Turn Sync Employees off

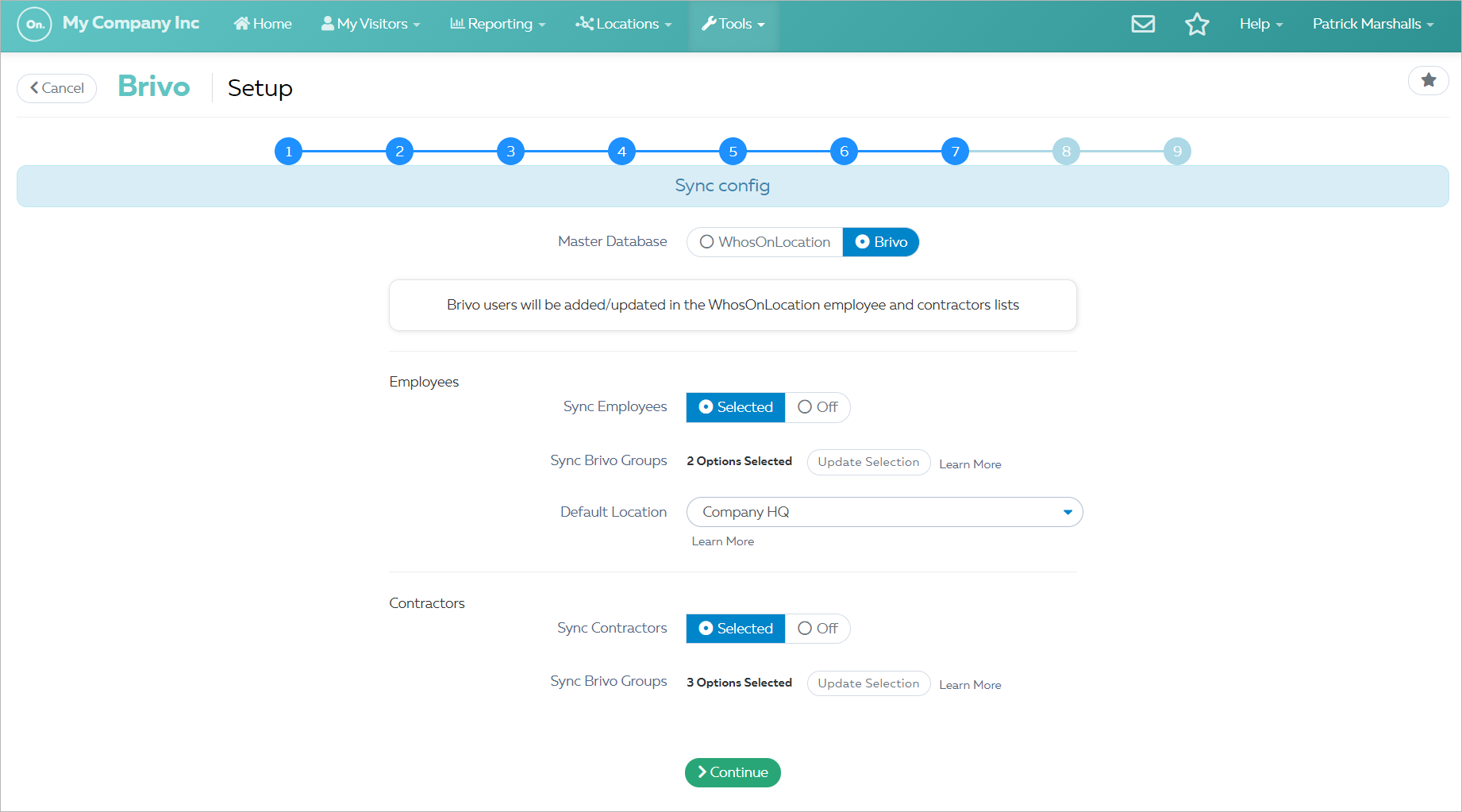coord(818,407)
